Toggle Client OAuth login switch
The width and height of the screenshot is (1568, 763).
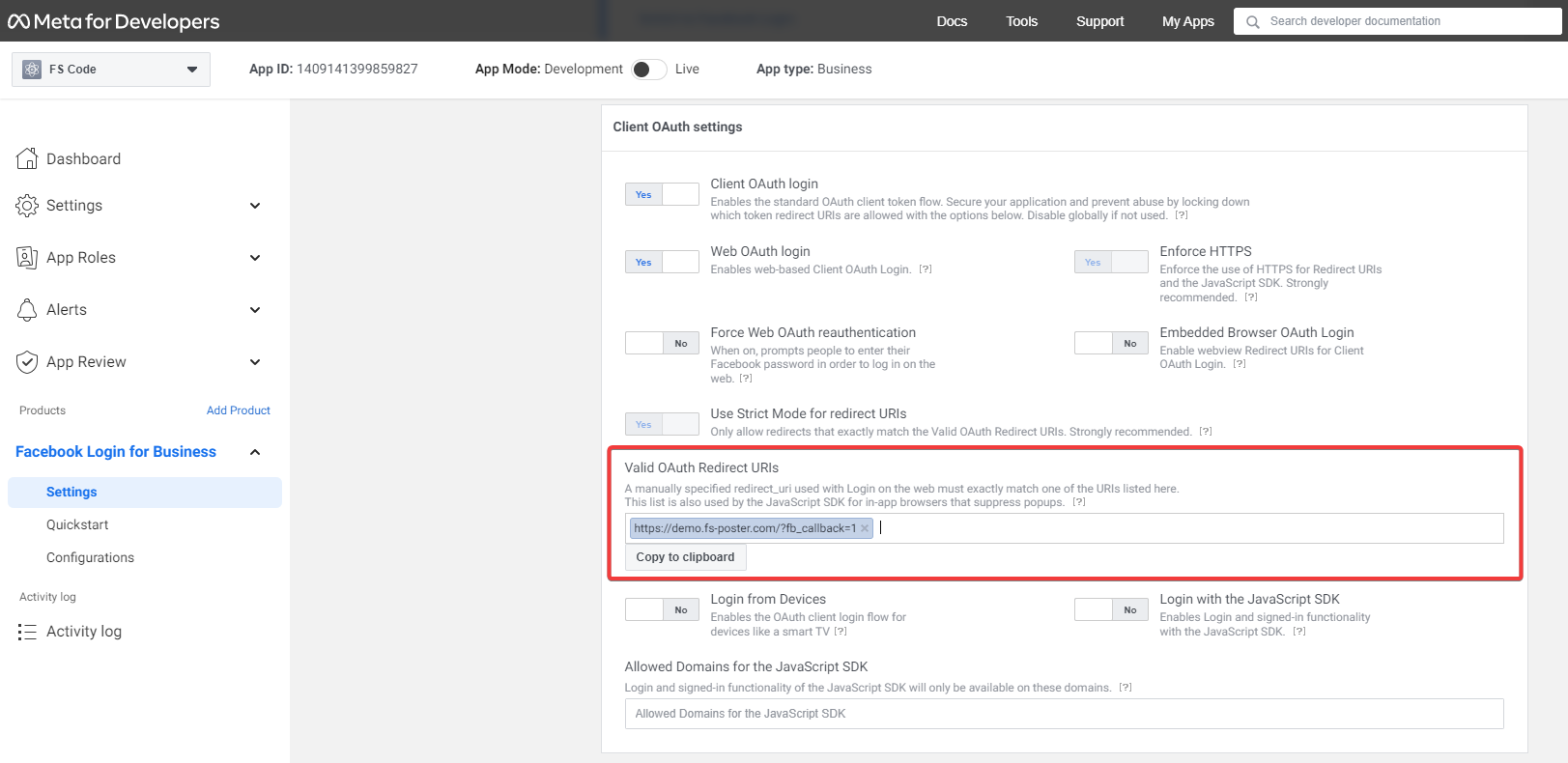(x=662, y=194)
